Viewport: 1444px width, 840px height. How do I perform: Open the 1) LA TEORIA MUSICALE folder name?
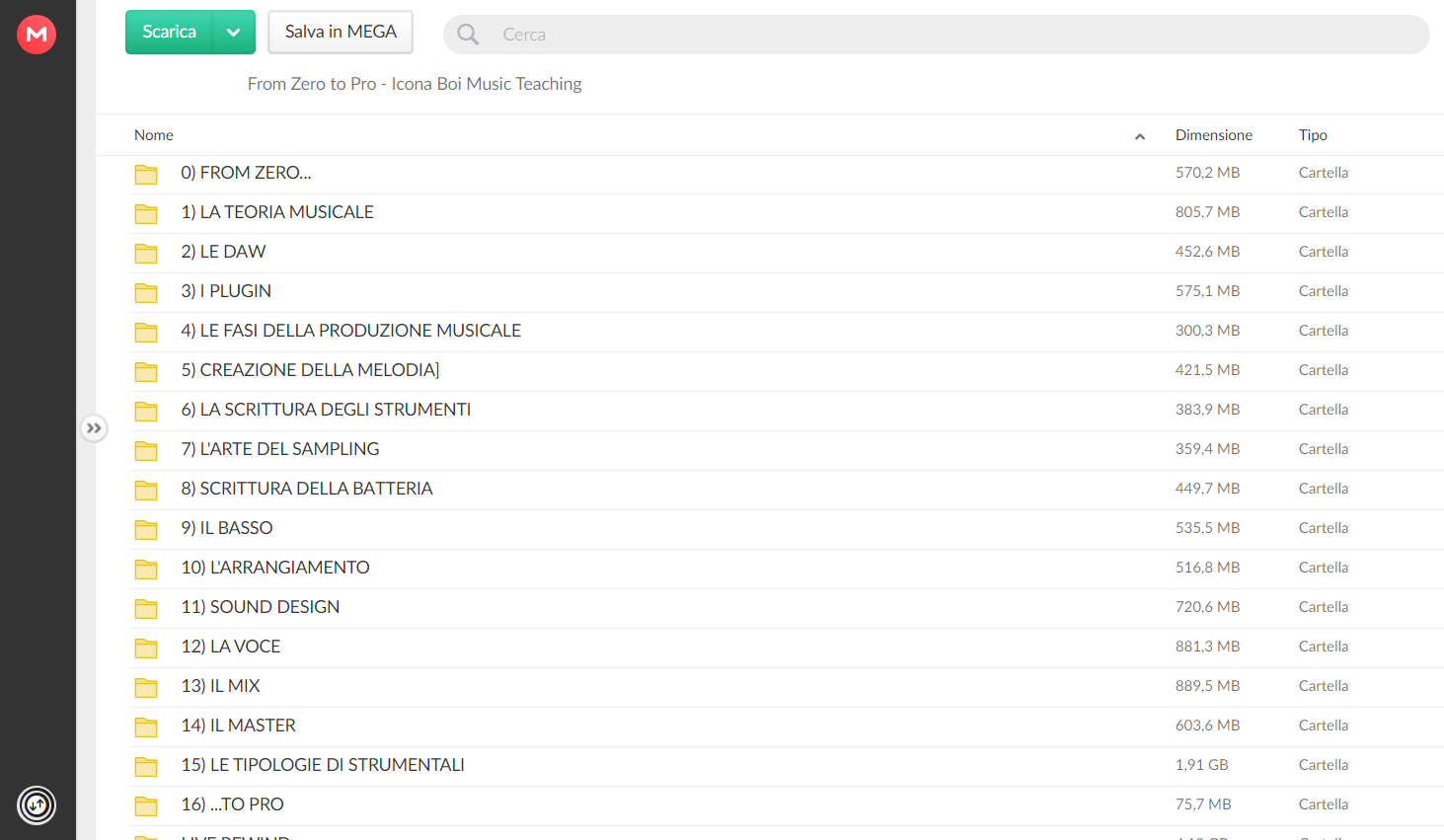pyautogui.click(x=277, y=212)
